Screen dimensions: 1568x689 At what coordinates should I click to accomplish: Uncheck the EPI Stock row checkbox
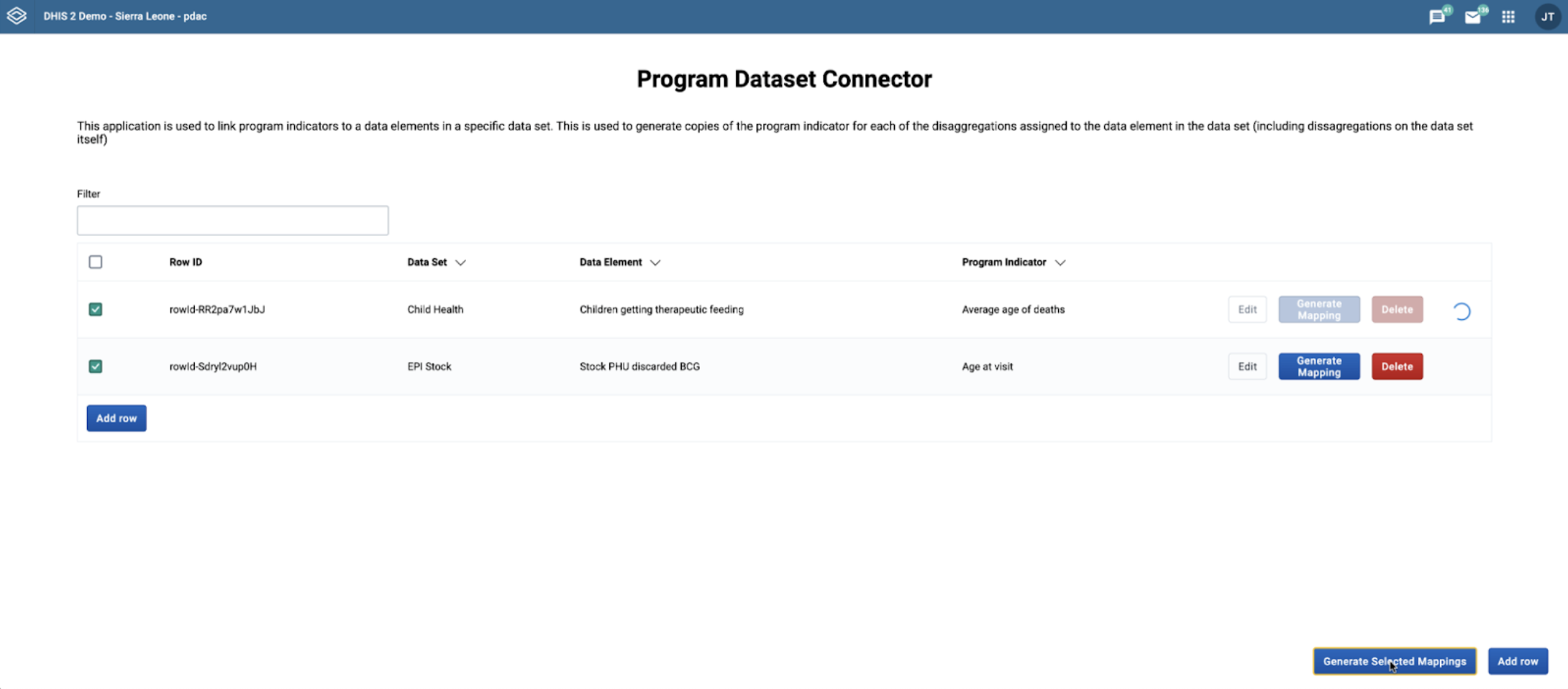(x=96, y=366)
